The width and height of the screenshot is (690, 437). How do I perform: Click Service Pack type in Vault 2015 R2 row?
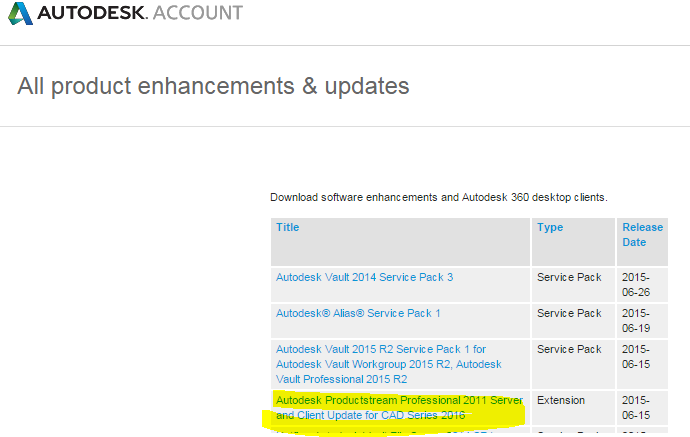(569, 349)
